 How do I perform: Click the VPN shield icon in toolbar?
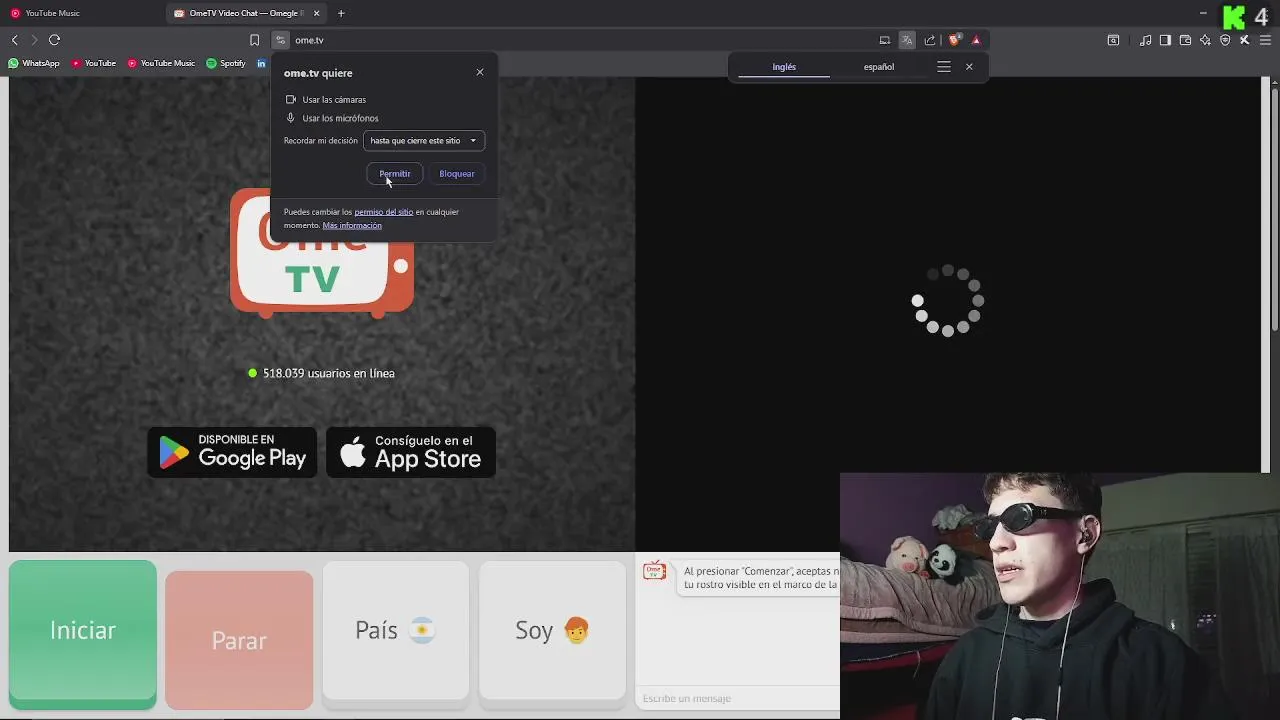point(1225,40)
